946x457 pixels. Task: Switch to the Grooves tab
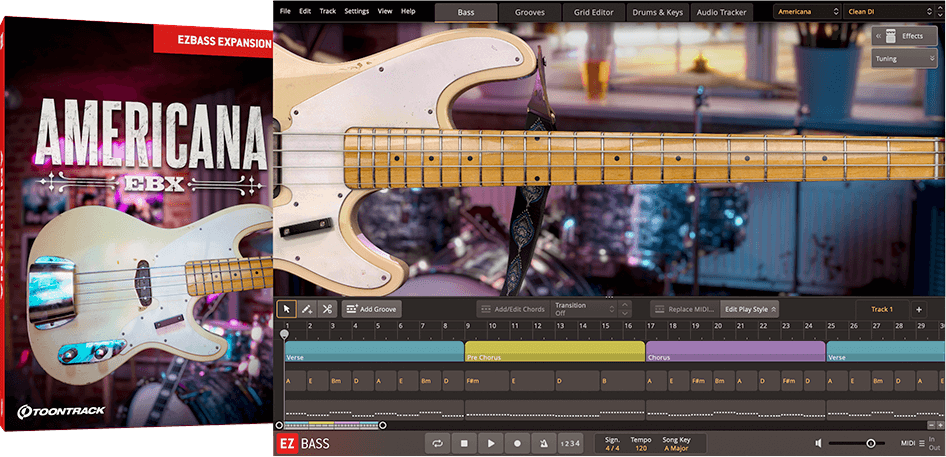pos(530,12)
